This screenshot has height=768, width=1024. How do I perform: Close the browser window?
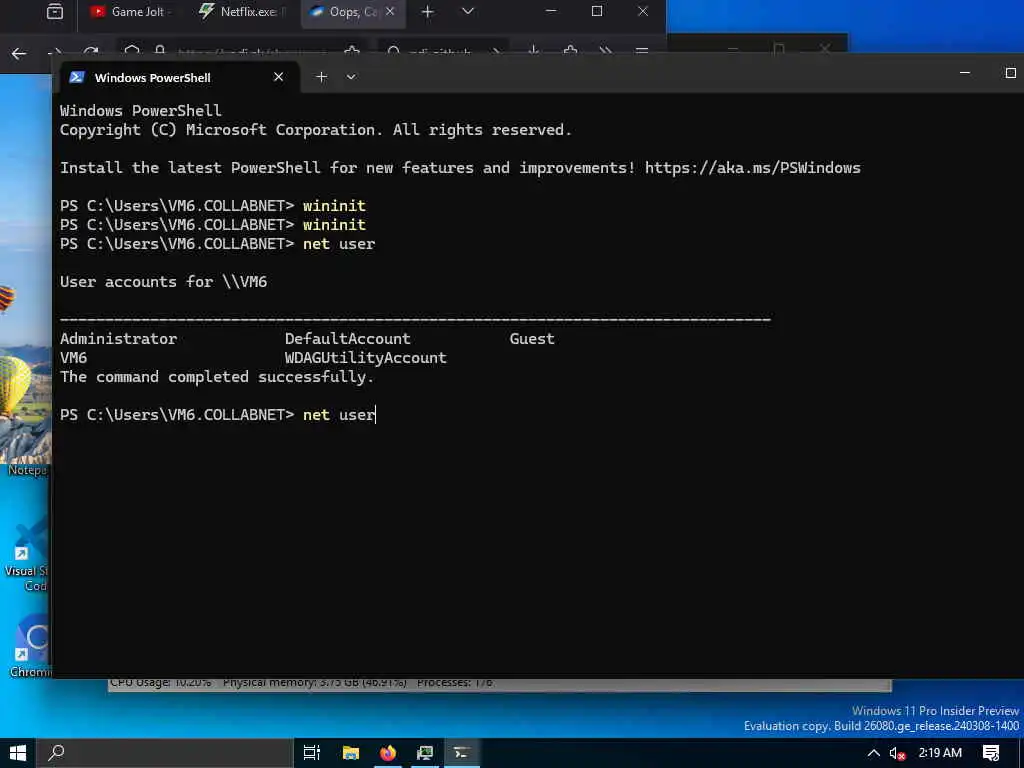coord(643,11)
